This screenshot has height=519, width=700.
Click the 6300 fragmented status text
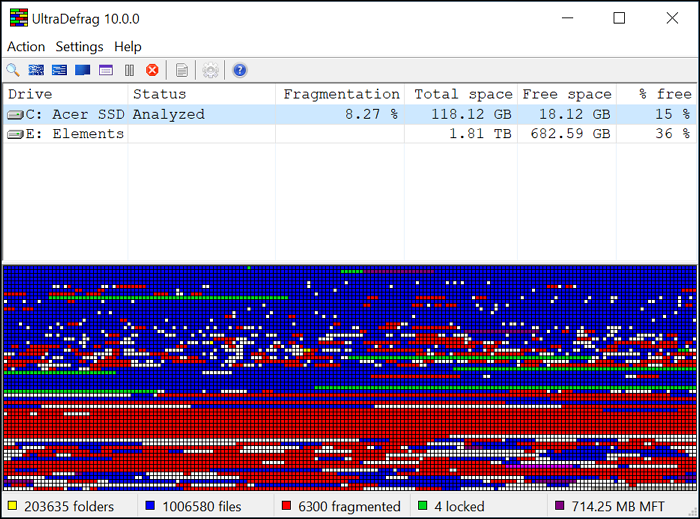349,507
